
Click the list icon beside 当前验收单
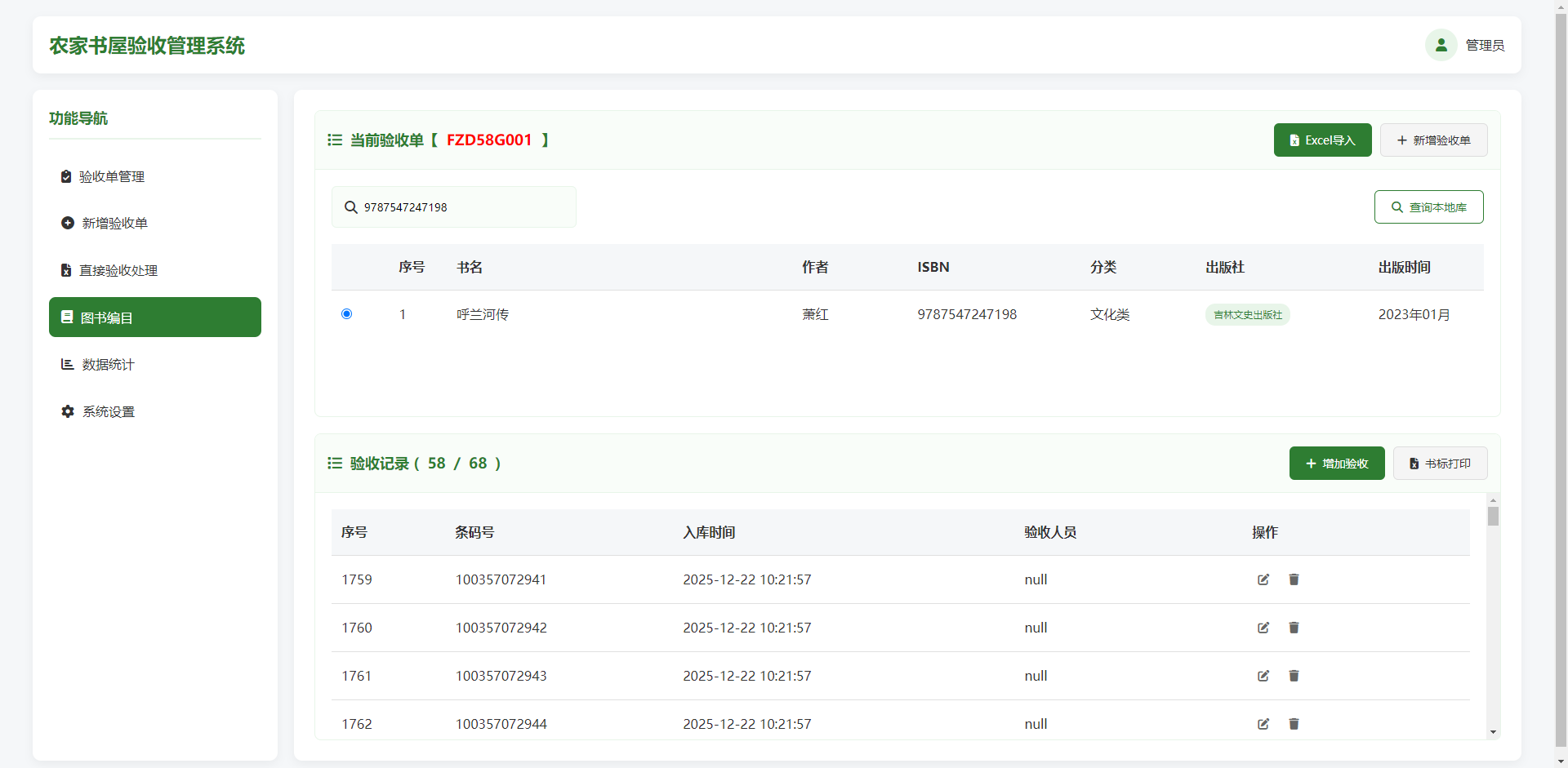pos(335,140)
